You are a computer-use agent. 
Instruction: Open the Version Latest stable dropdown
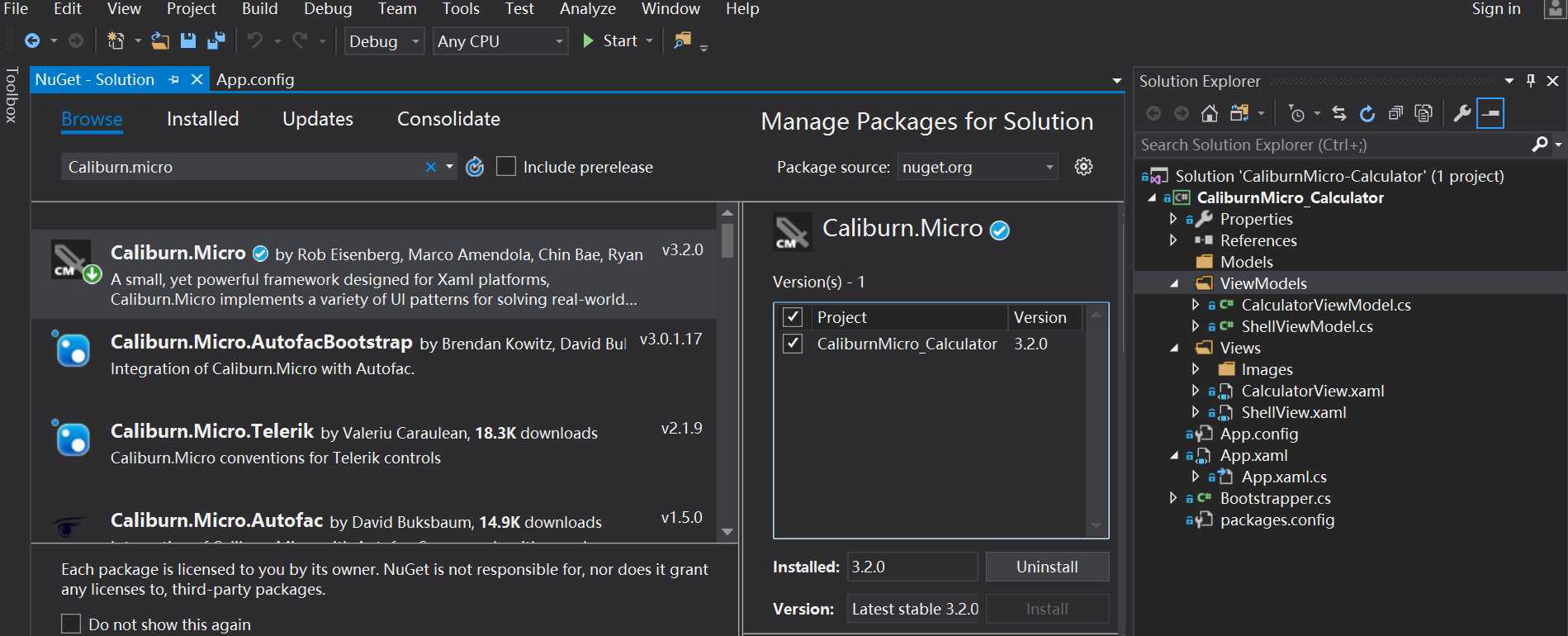click(x=912, y=609)
